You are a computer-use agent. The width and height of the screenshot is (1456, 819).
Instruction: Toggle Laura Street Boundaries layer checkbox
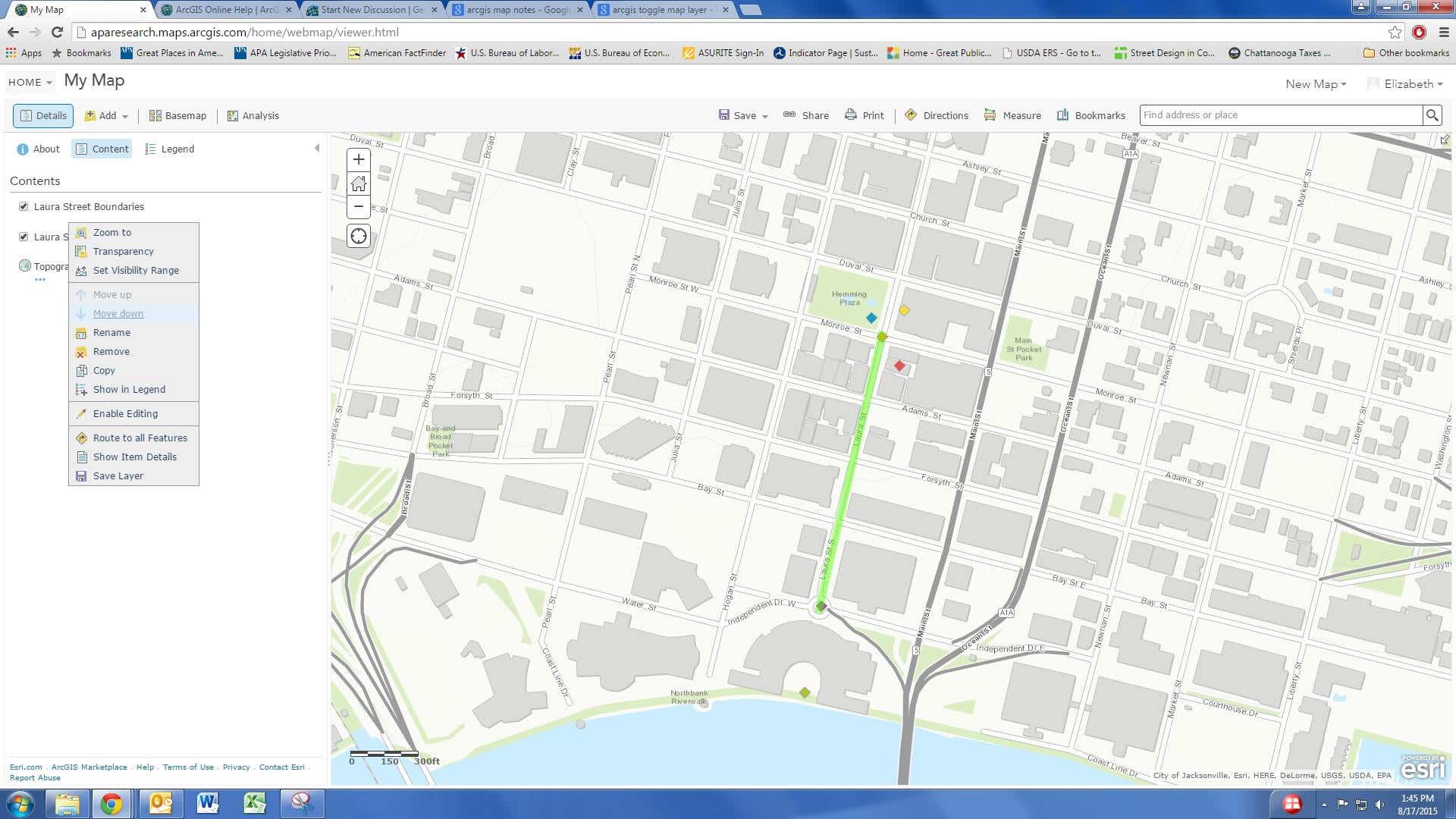click(24, 206)
